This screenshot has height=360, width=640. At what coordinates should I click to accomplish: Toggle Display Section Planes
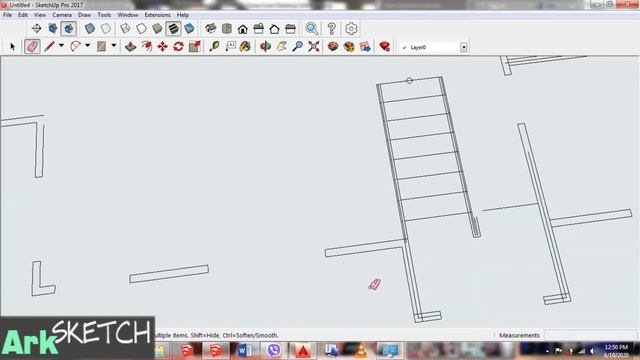point(53,29)
